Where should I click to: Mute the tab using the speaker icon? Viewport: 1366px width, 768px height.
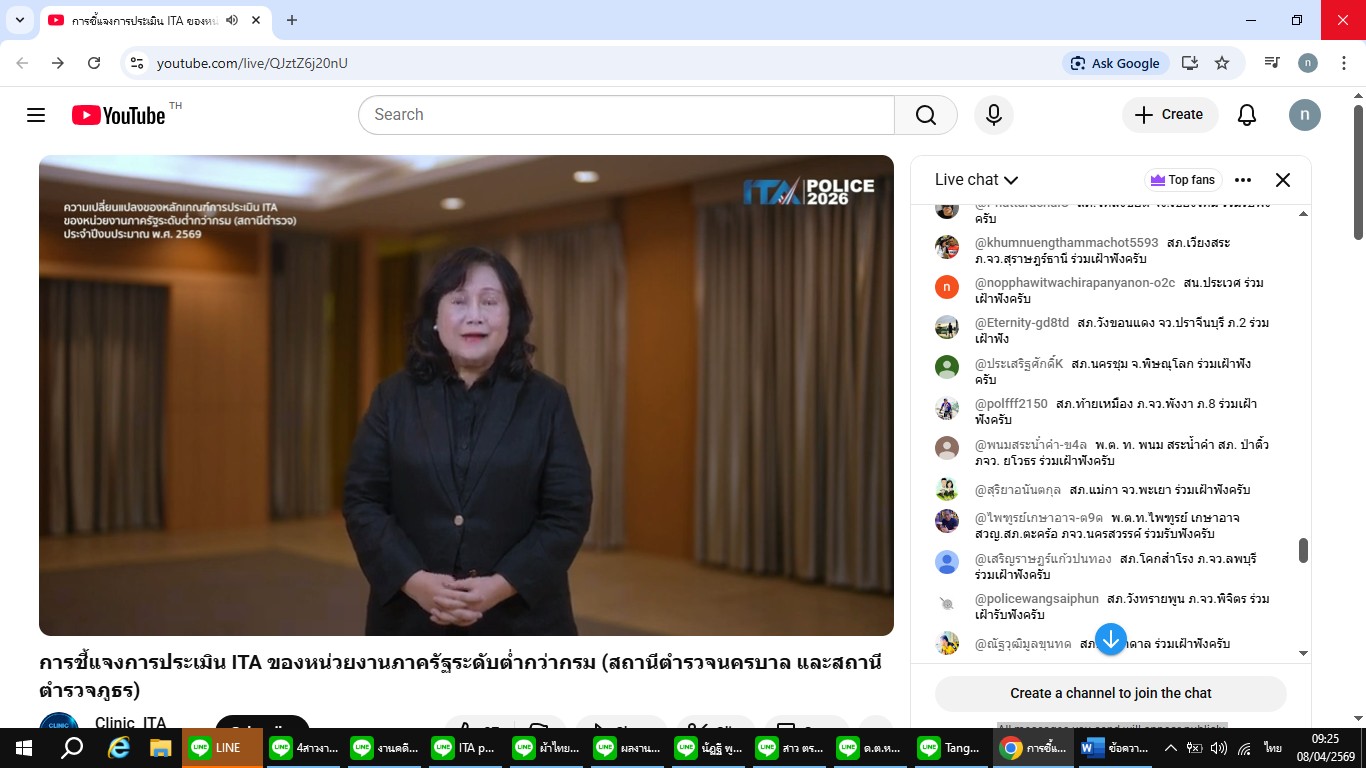pos(232,20)
